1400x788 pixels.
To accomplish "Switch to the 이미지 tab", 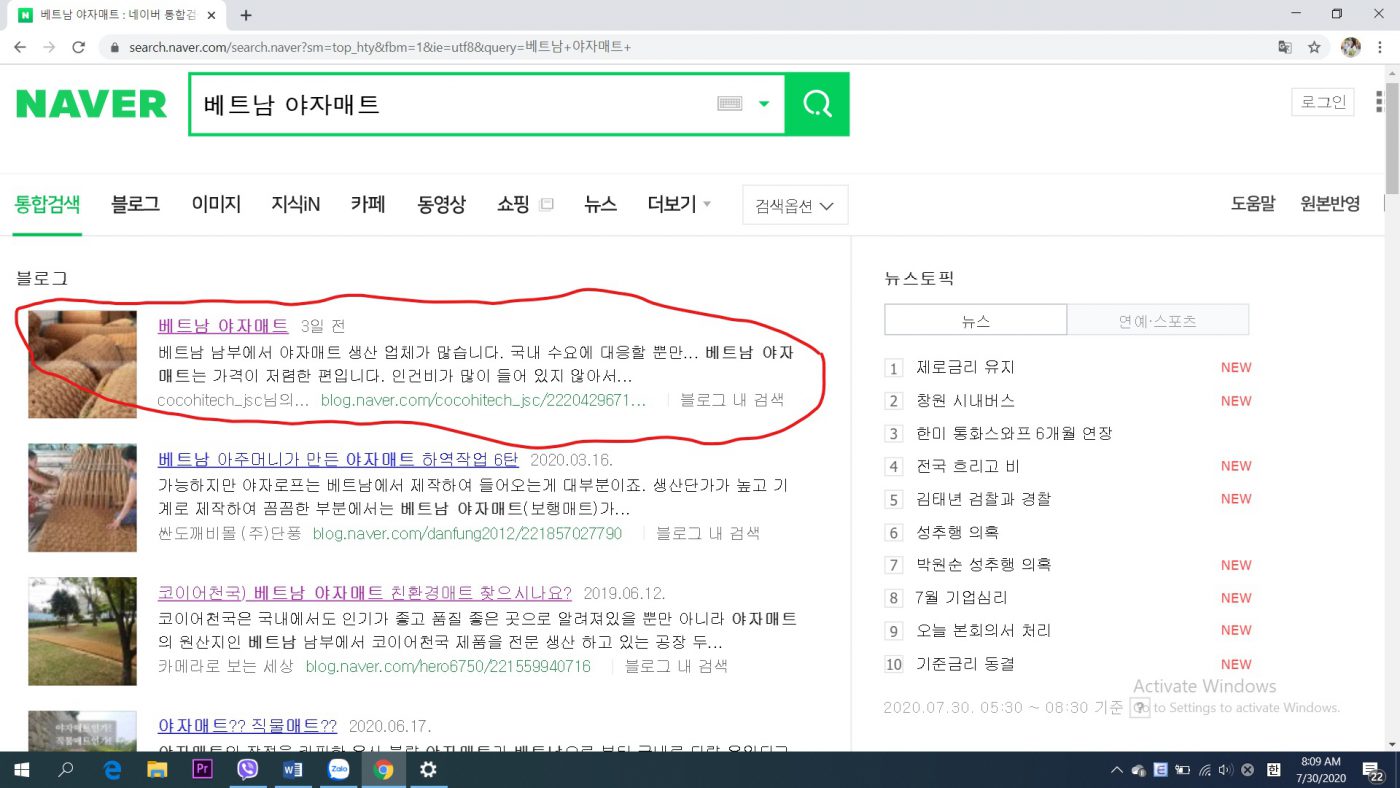I will point(216,204).
